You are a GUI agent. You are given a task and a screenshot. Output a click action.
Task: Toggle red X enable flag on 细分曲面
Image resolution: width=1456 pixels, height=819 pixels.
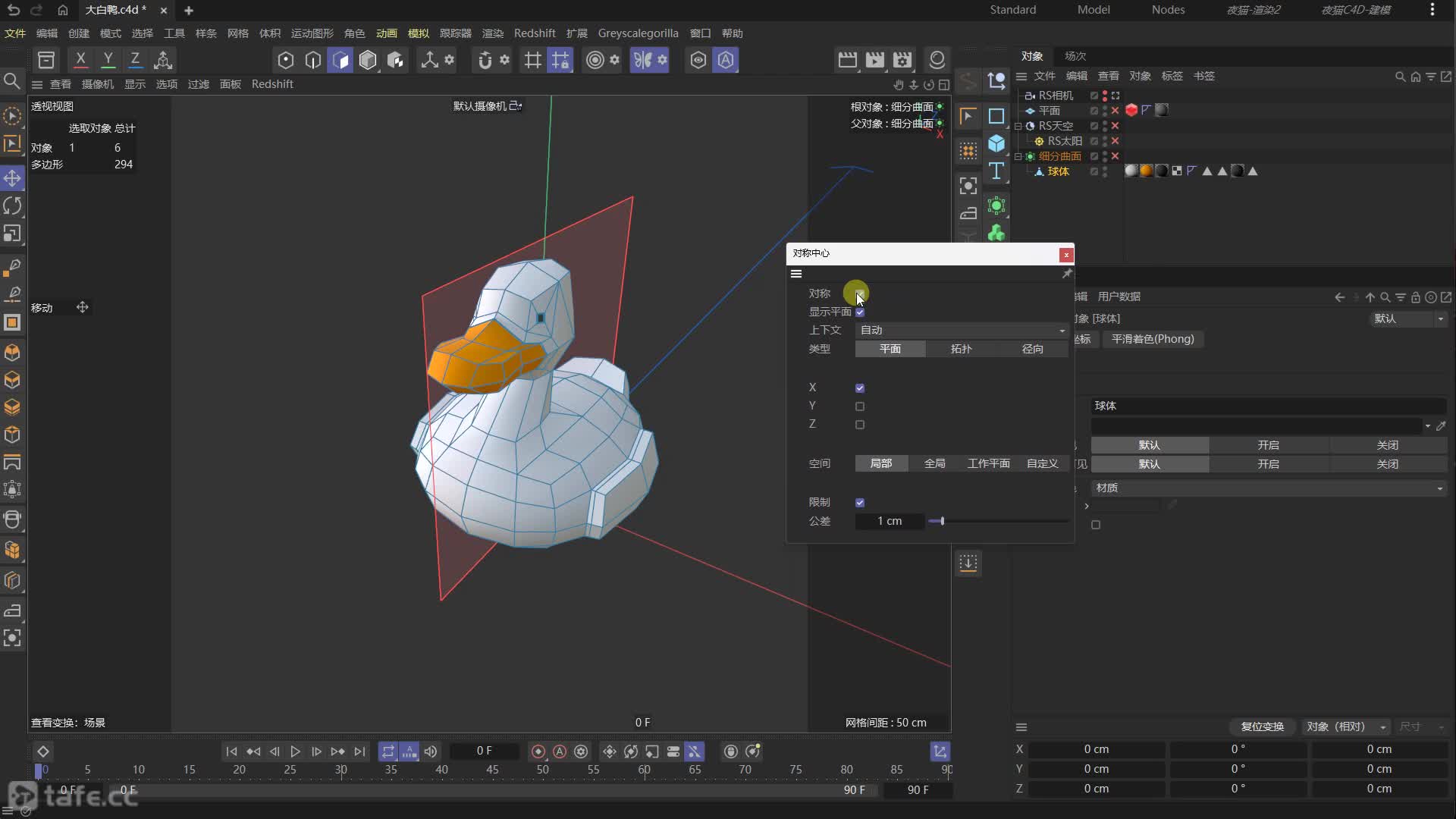[1116, 156]
